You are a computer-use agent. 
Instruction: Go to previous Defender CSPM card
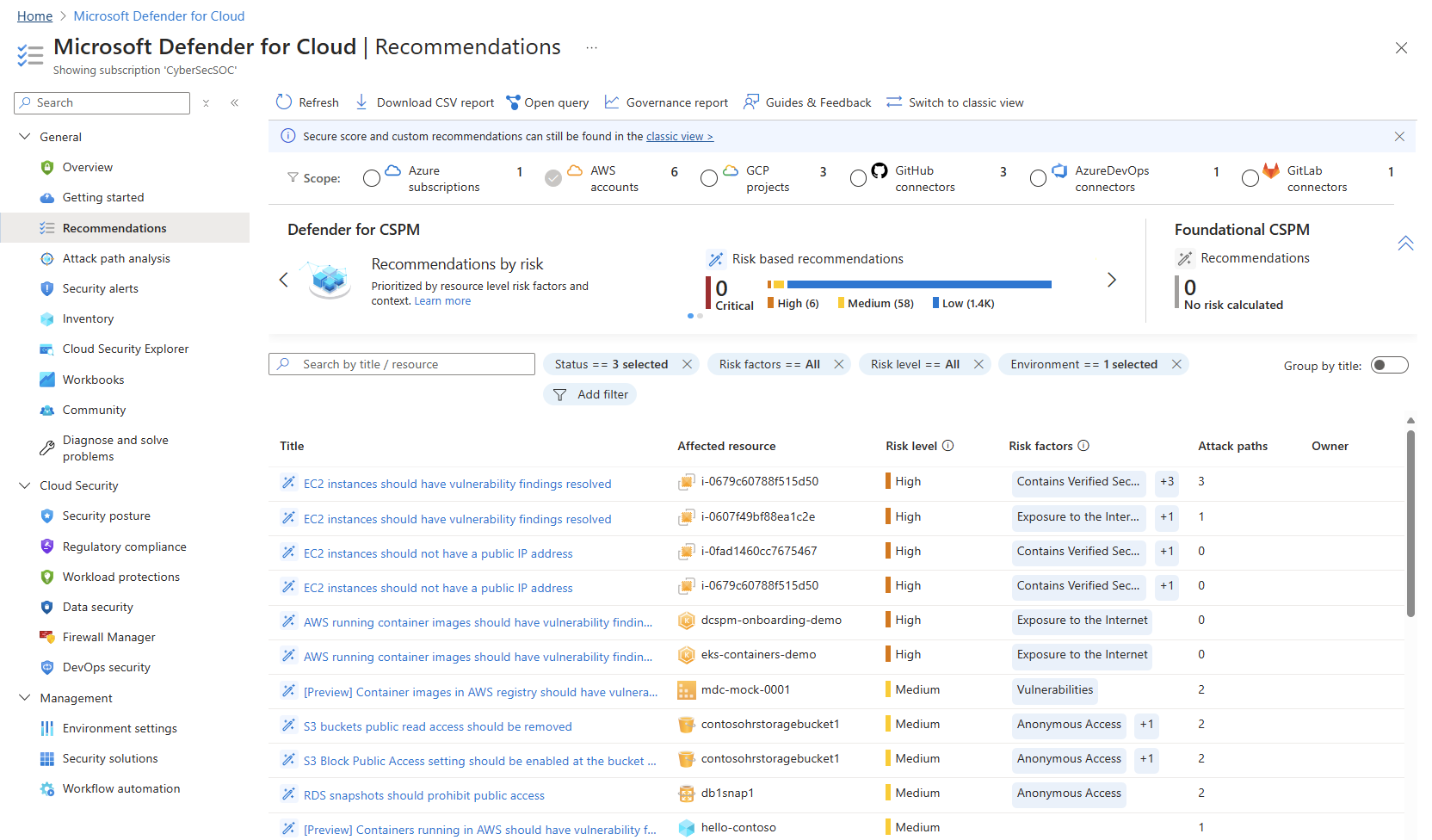[284, 280]
